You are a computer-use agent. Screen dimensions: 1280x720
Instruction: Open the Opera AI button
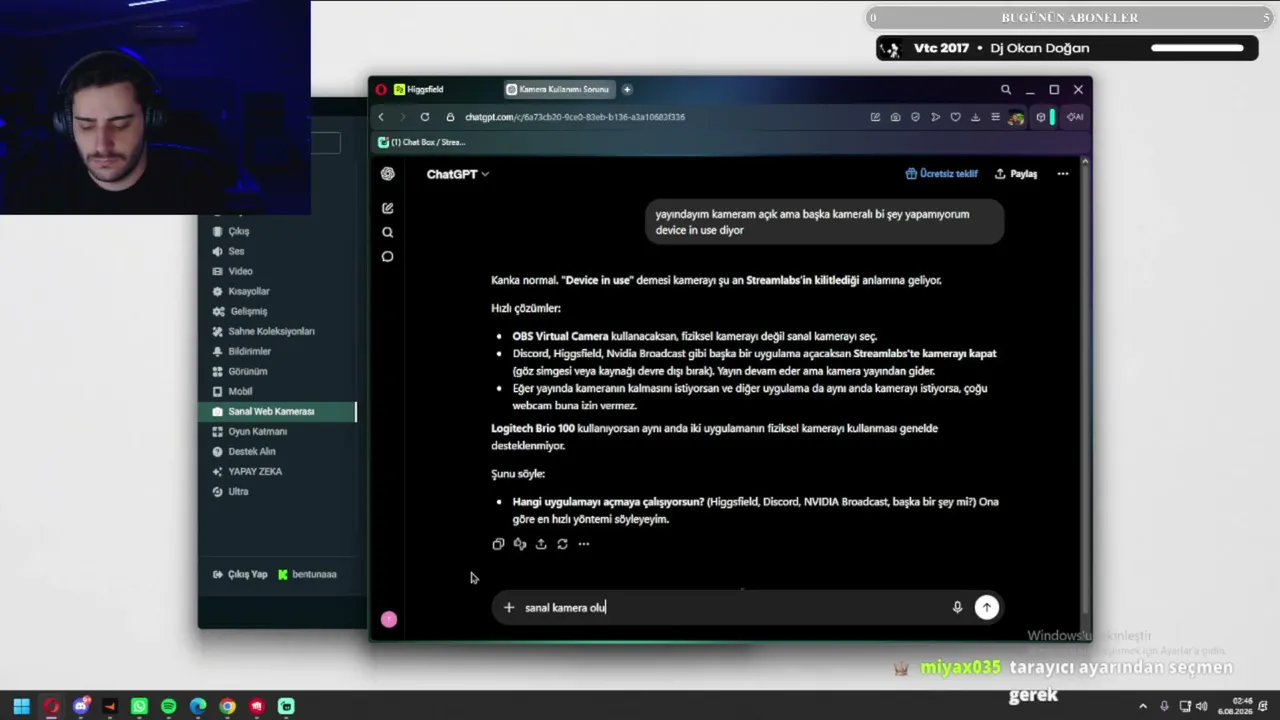click(1075, 117)
